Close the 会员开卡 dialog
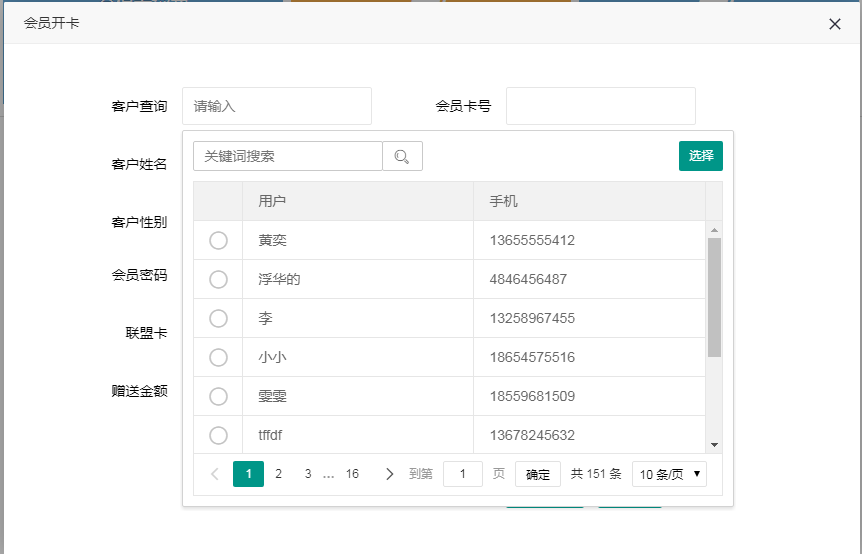Screen dimensions: 862x554 click(835, 24)
